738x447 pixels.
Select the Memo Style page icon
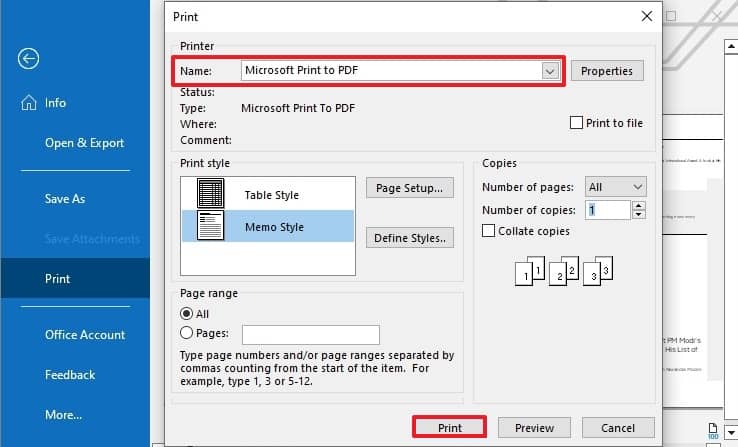click(x=210, y=226)
